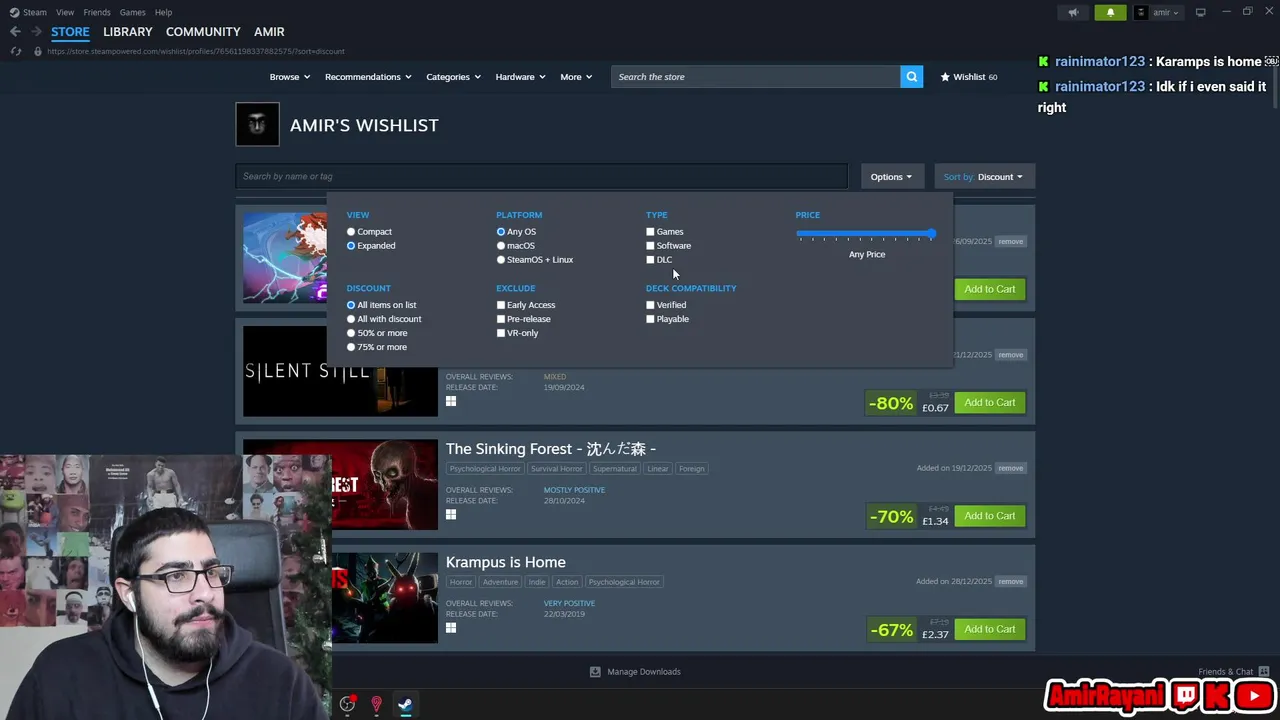
Task: Open the Friends menu
Action: pos(97,12)
